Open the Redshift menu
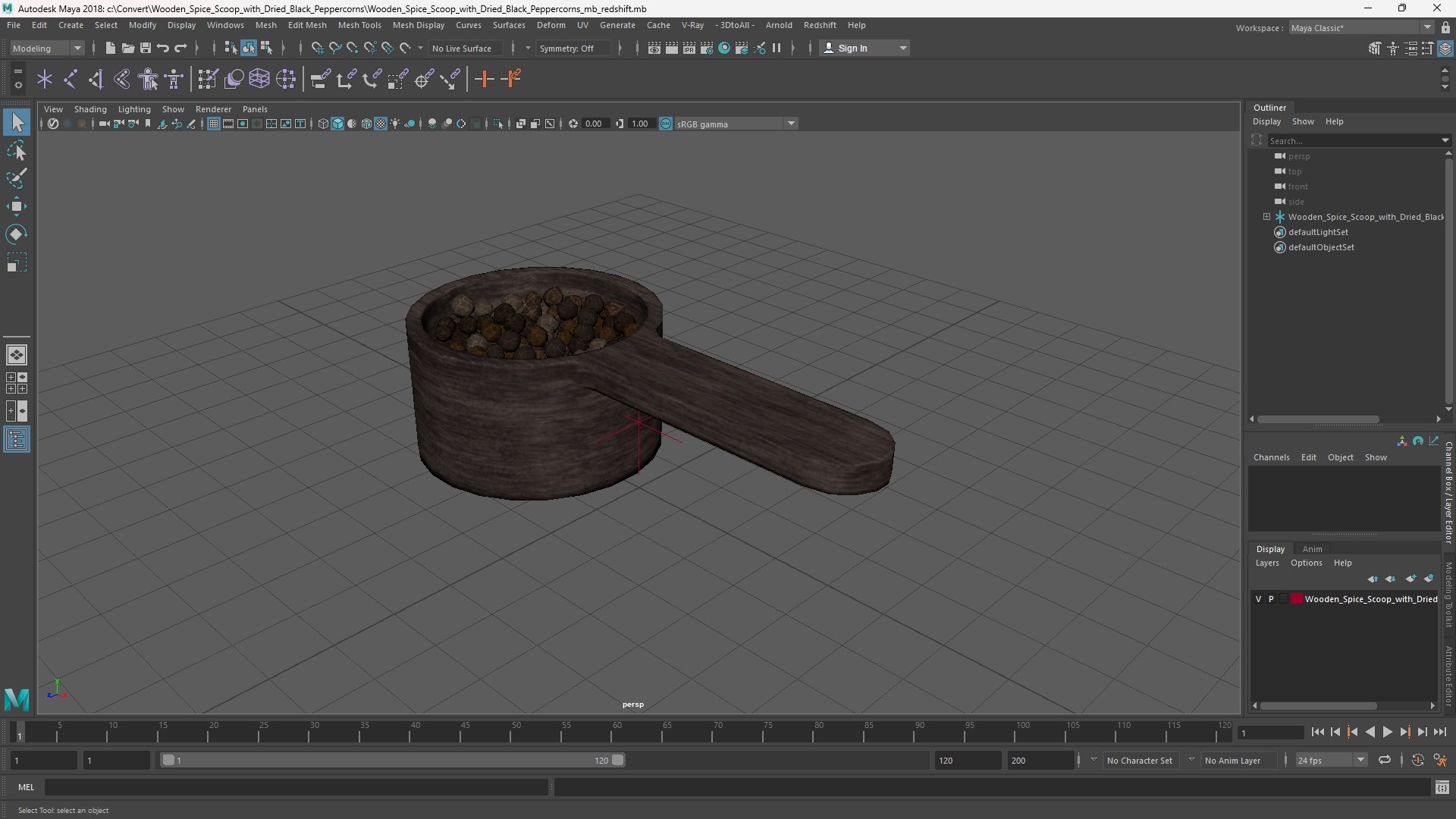The width and height of the screenshot is (1456, 819). point(820,25)
